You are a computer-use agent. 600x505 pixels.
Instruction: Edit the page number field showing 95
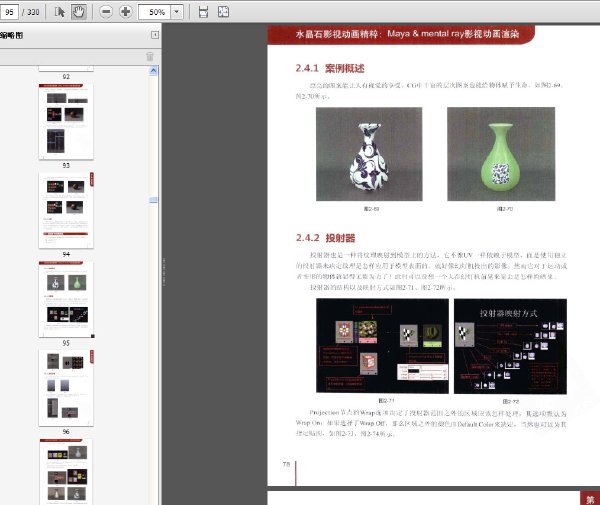(9, 12)
